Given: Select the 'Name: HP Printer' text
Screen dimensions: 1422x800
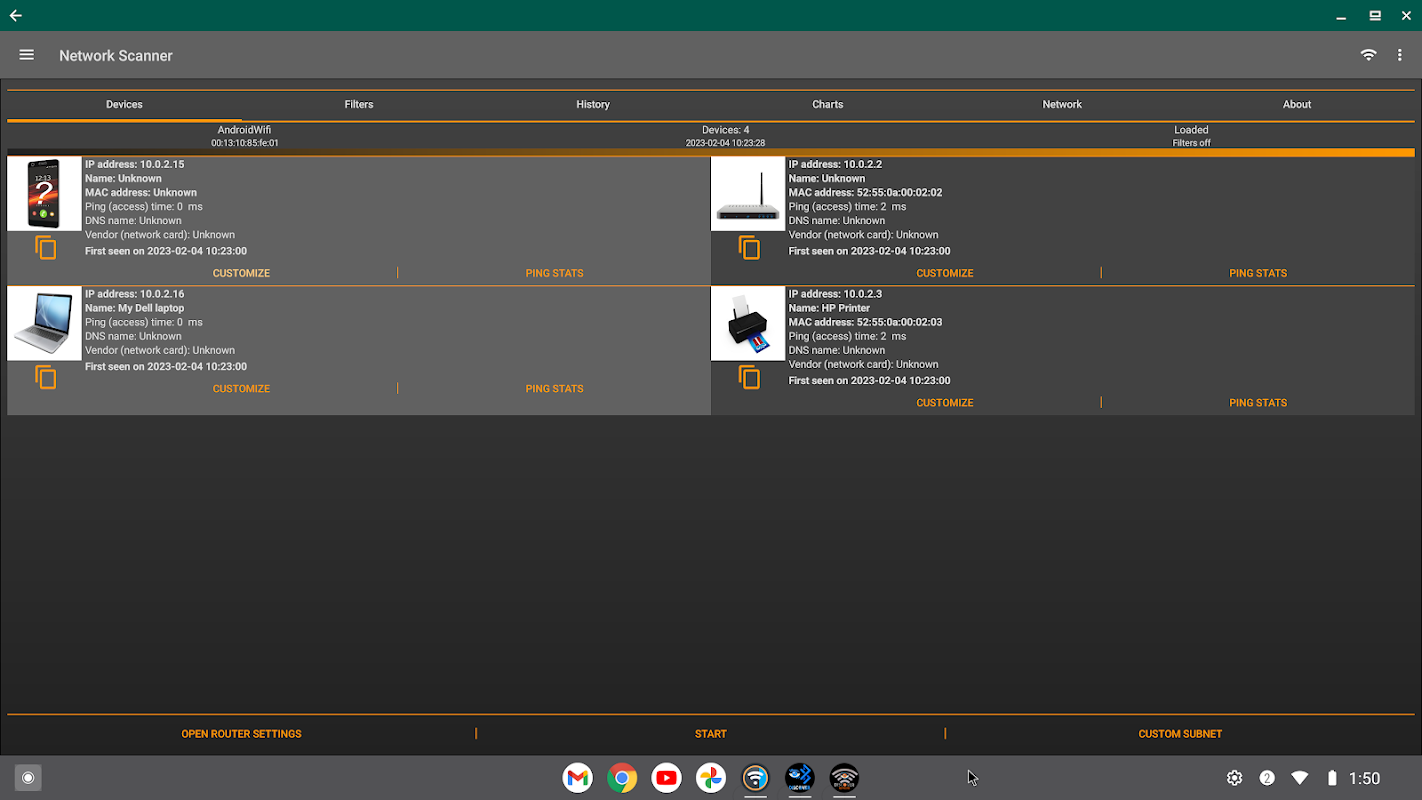Looking at the screenshot, I should tap(829, 308).
